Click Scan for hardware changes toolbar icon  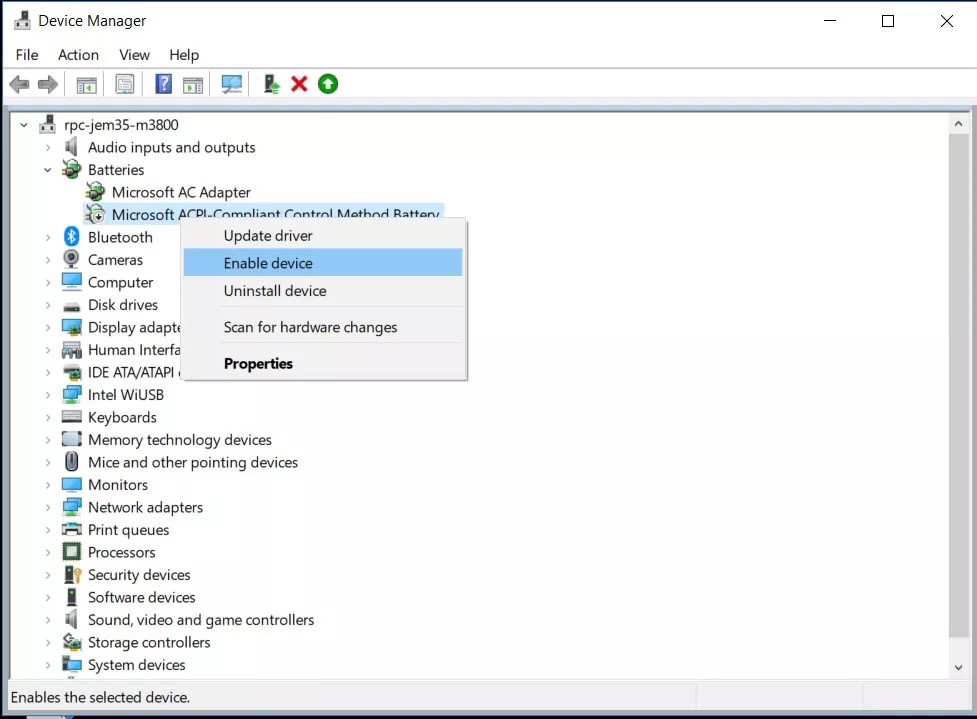tap(232, 84)
